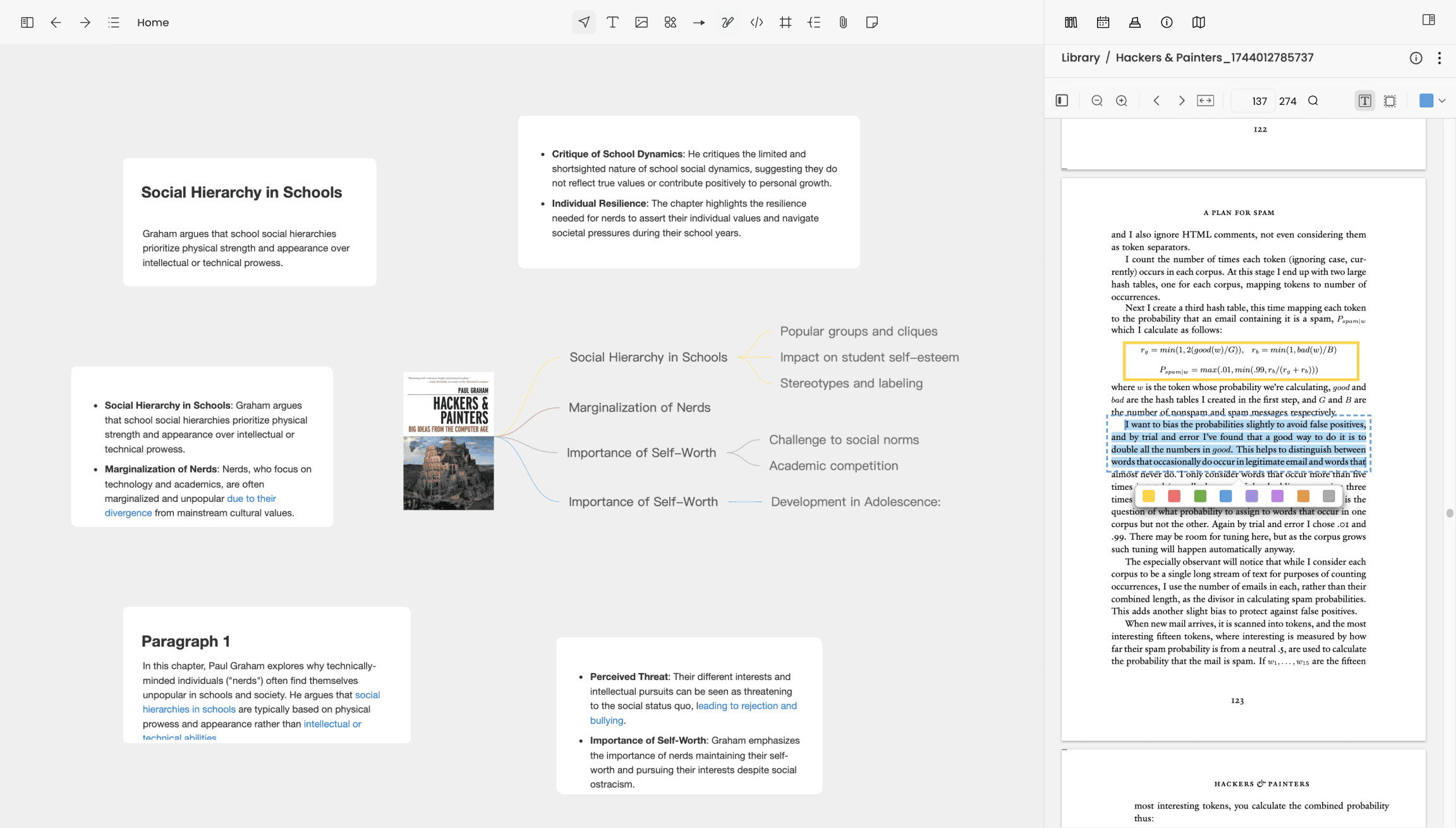Screen dimensions: 1456x828
Task: Choose the code block tool
Action: pos(756,22)
